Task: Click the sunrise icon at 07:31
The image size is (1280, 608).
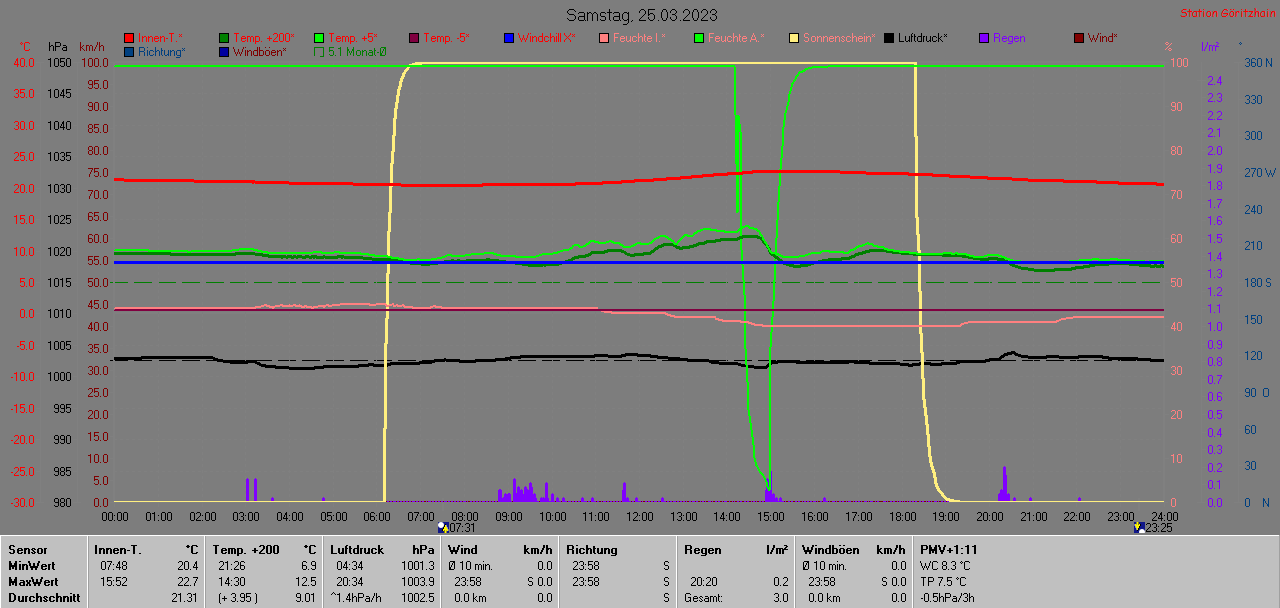Action: click(443, 527)
